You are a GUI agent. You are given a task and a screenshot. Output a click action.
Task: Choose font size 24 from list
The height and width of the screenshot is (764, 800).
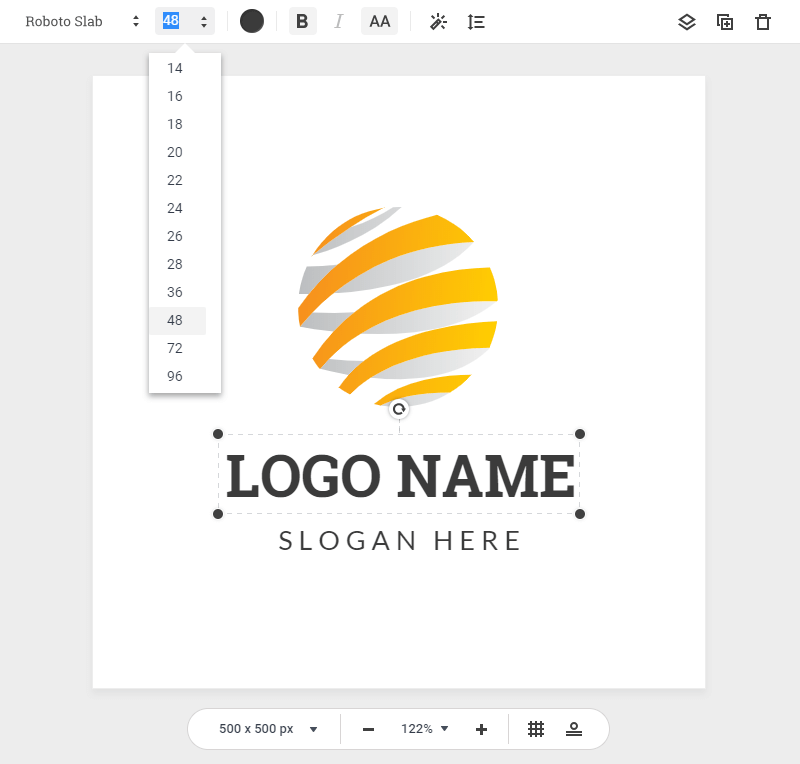pos(176,208)
